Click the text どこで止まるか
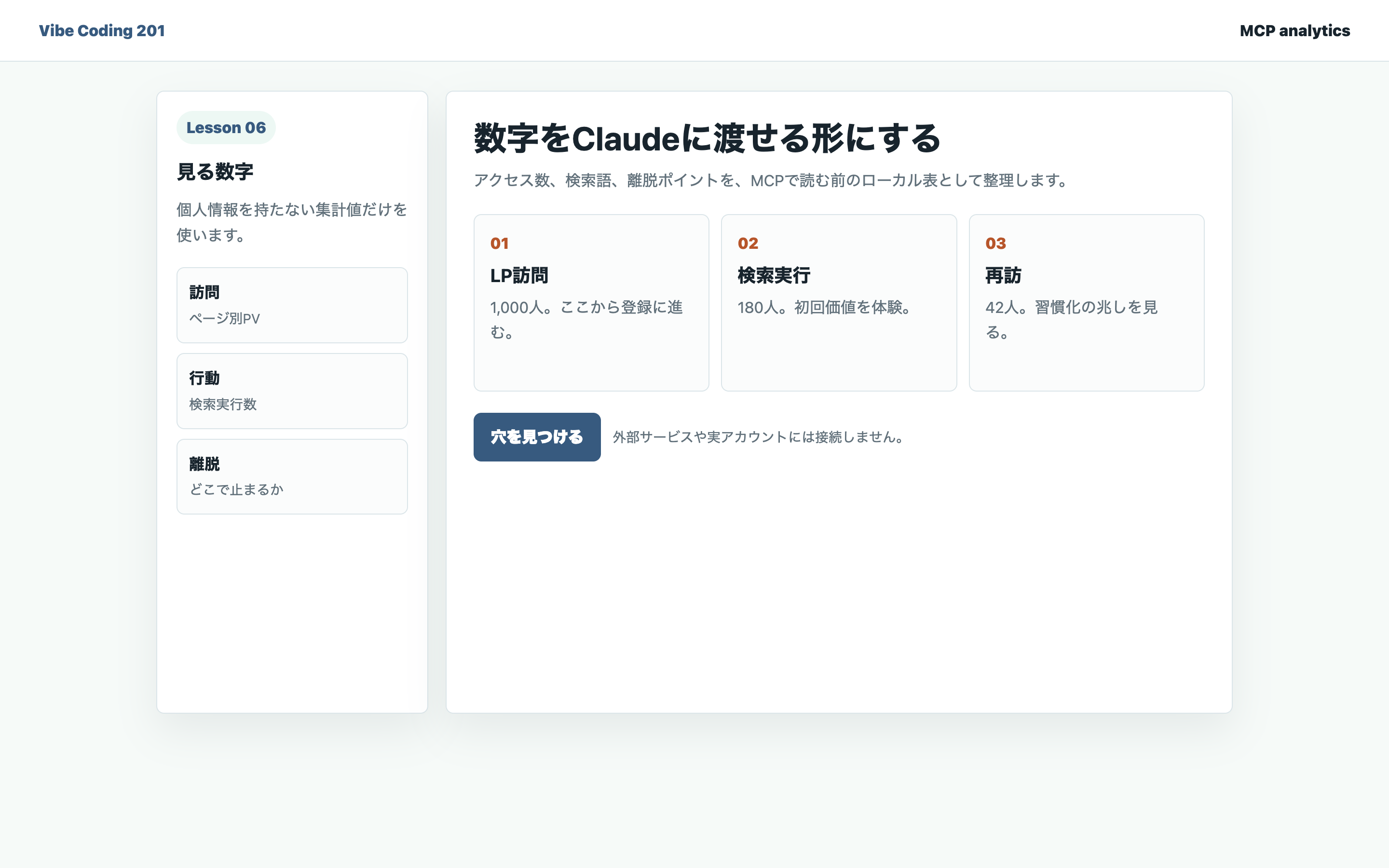This screenshot has width=1389, height=868. (x=236, y=489)
